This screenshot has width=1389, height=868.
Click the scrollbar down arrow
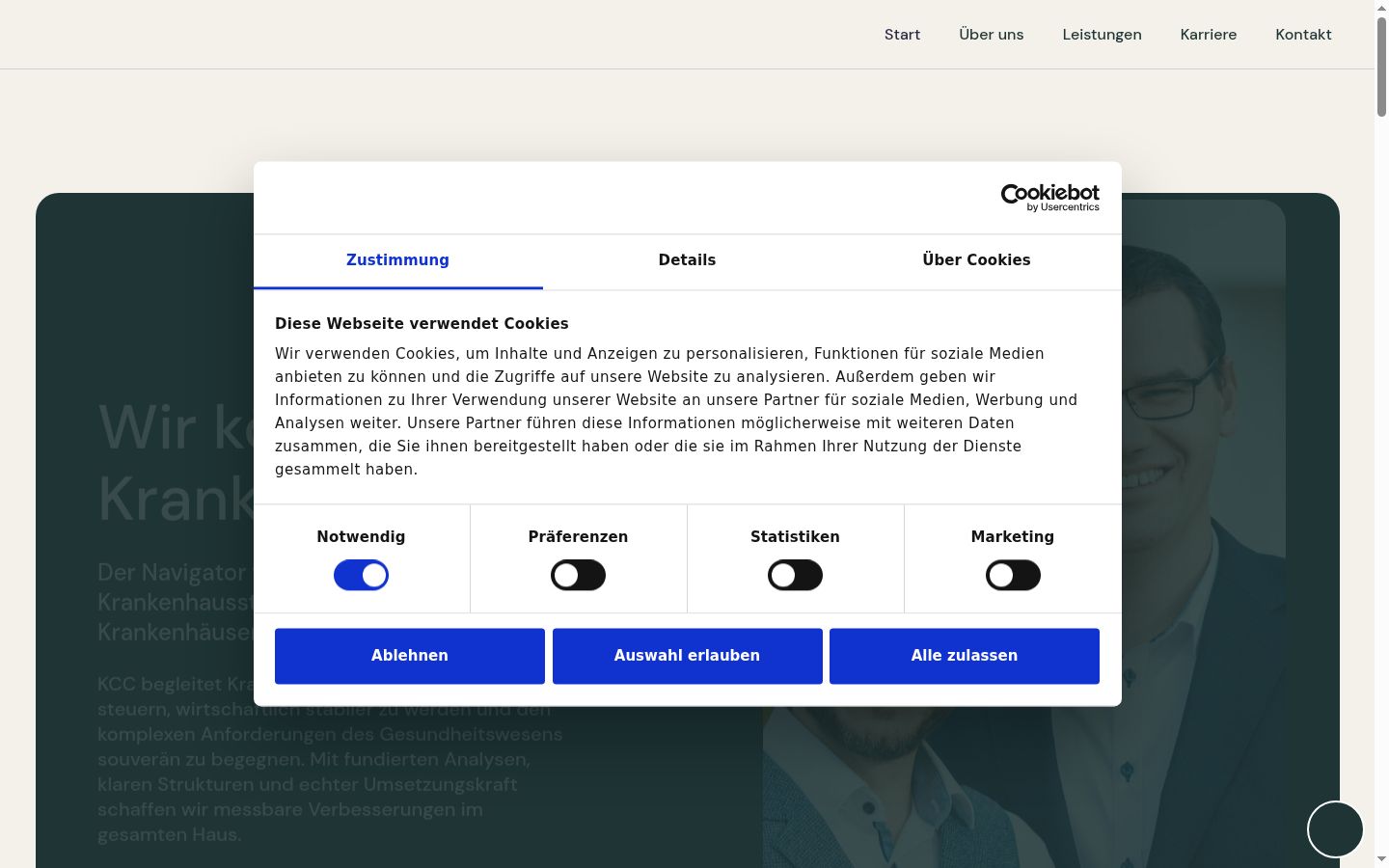click(1381, 859)
